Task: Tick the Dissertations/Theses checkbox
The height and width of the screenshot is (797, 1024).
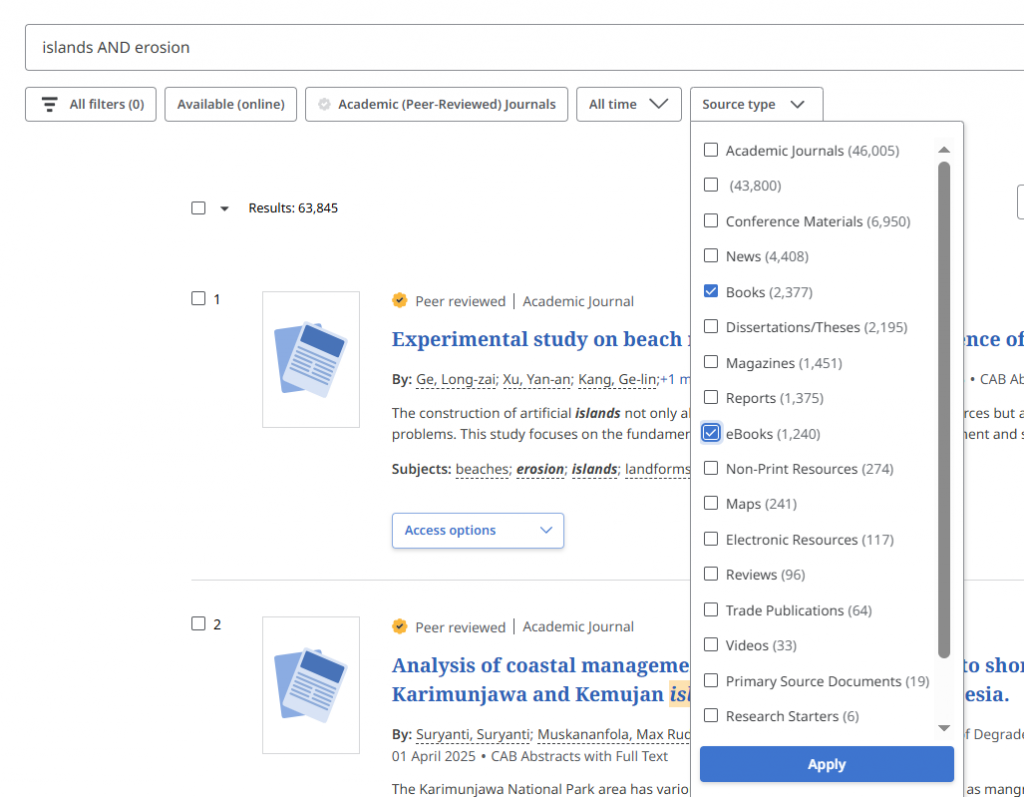Action: click(711, 327)
